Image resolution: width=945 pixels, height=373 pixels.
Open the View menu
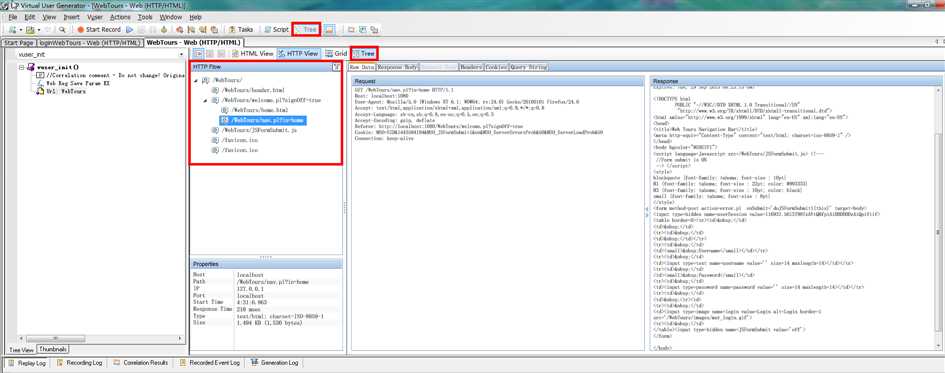point(49,17)
